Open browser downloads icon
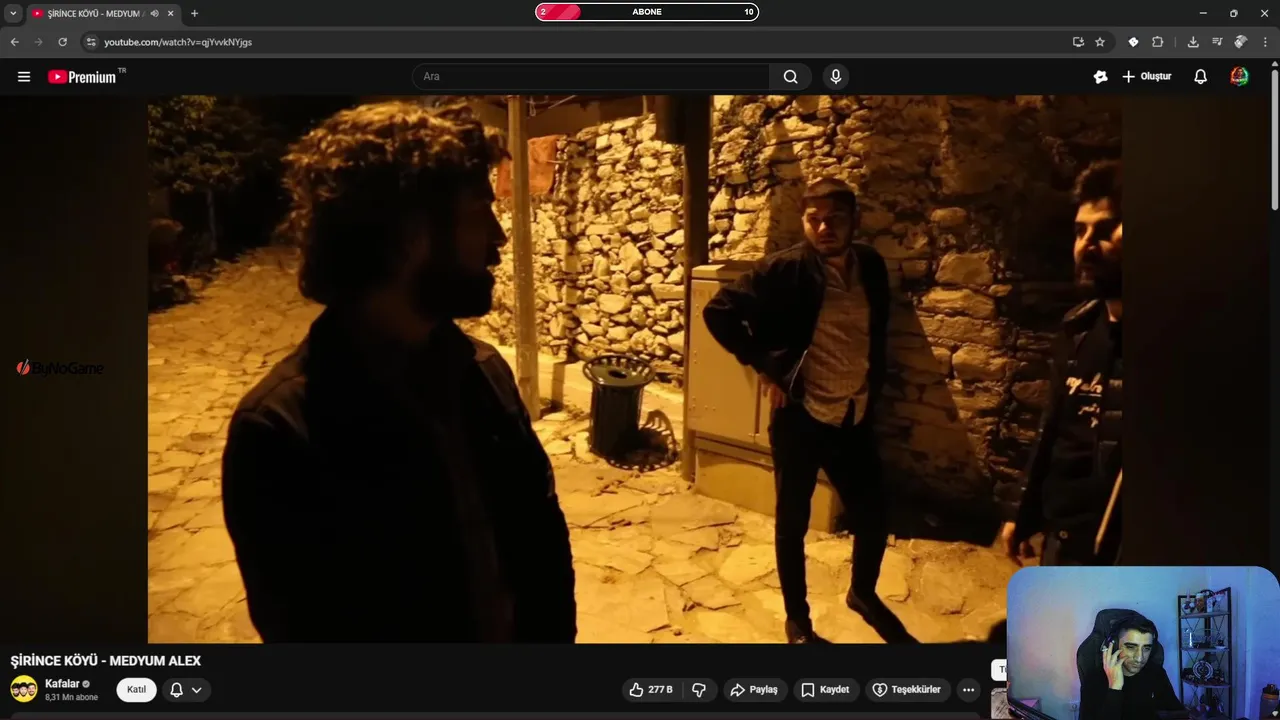1280x720 pixels. (x=1193, y=42)
